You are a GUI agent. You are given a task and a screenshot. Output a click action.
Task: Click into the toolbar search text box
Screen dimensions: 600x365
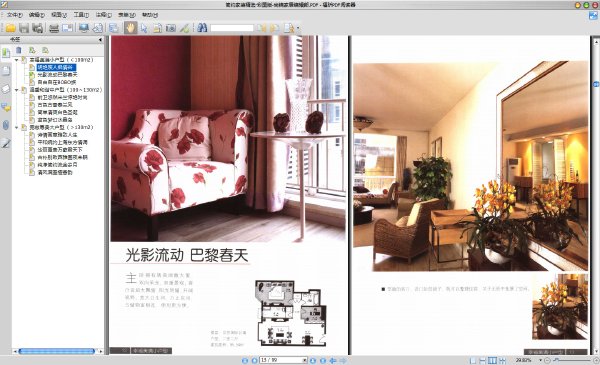232,28
